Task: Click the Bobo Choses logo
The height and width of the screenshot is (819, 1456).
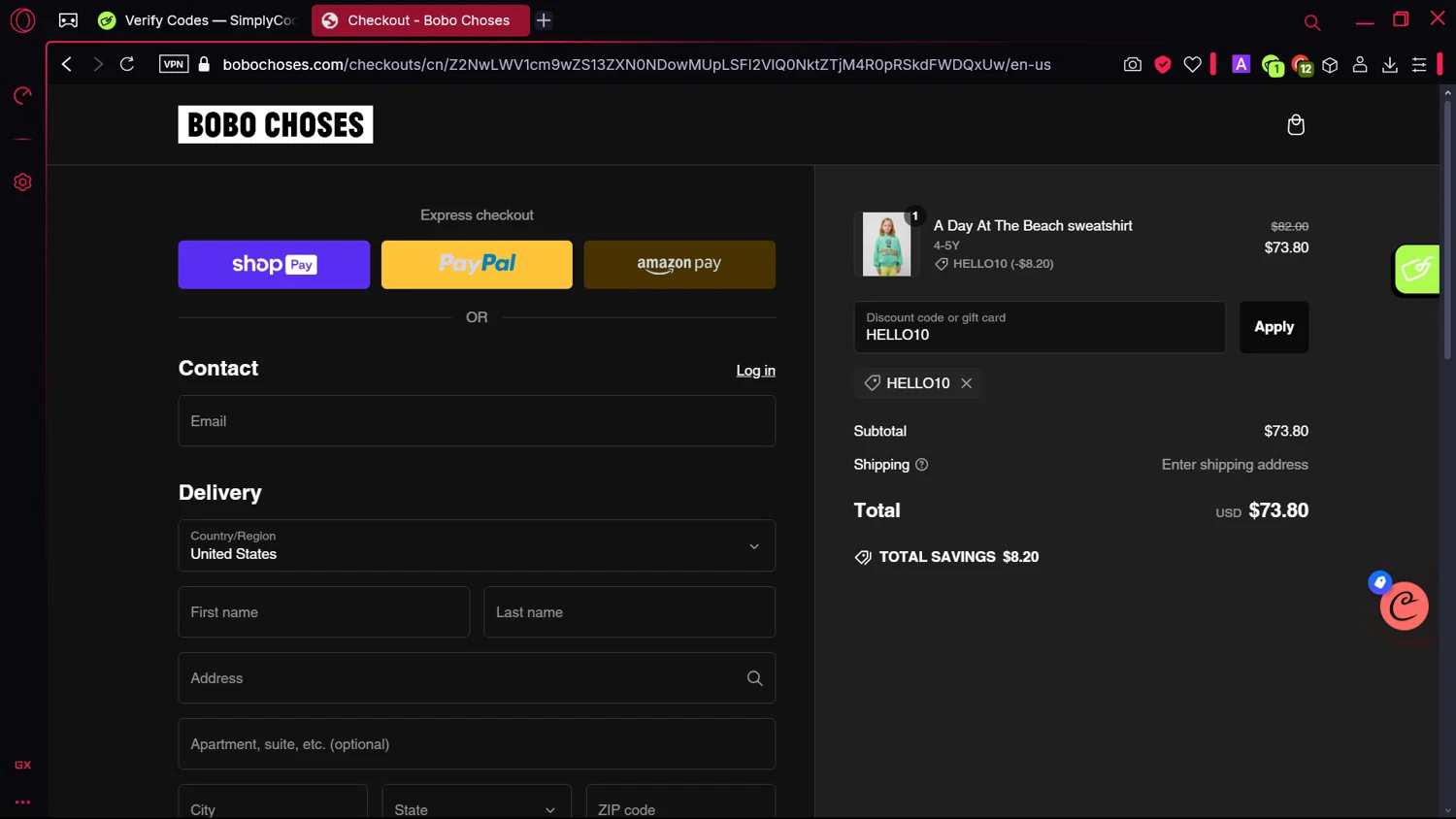Action: [276, 124]
